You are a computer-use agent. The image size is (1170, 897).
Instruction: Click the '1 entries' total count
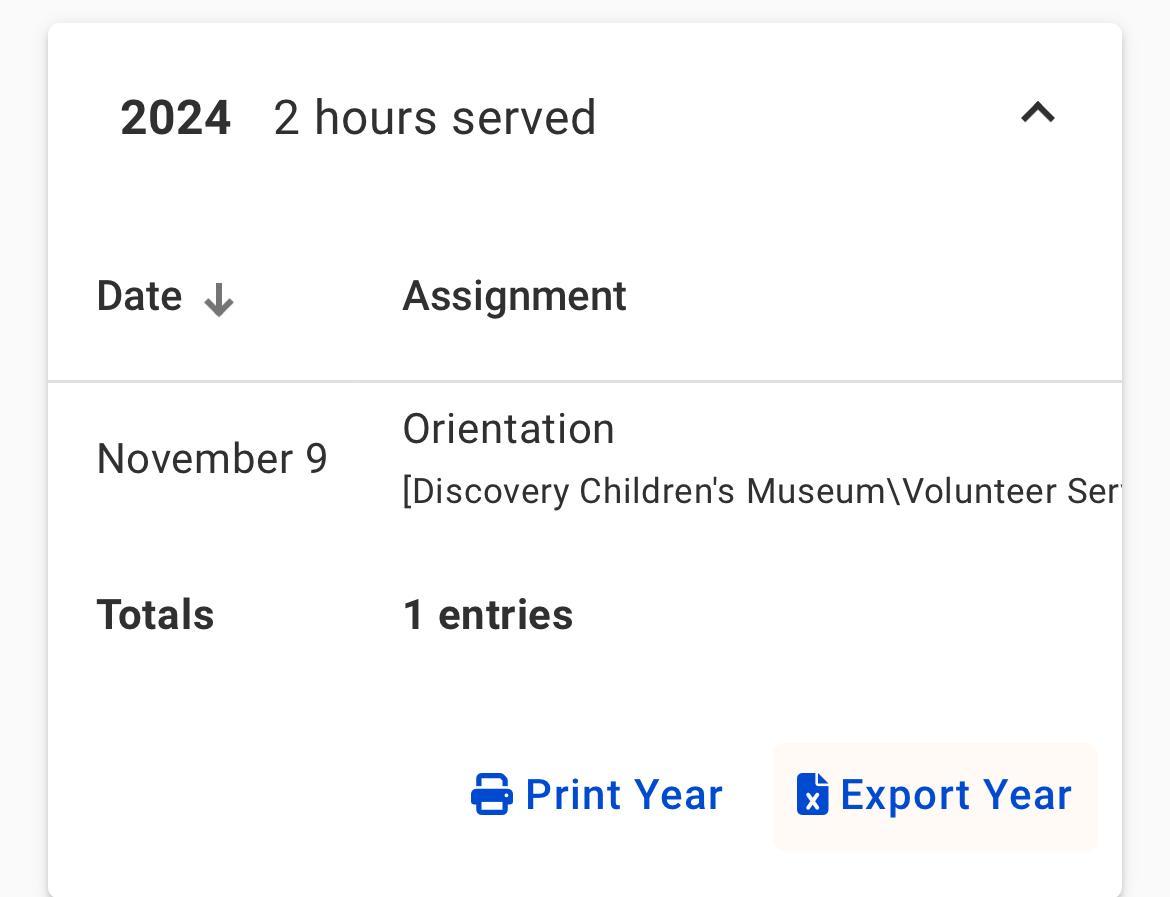coord(487,615)
